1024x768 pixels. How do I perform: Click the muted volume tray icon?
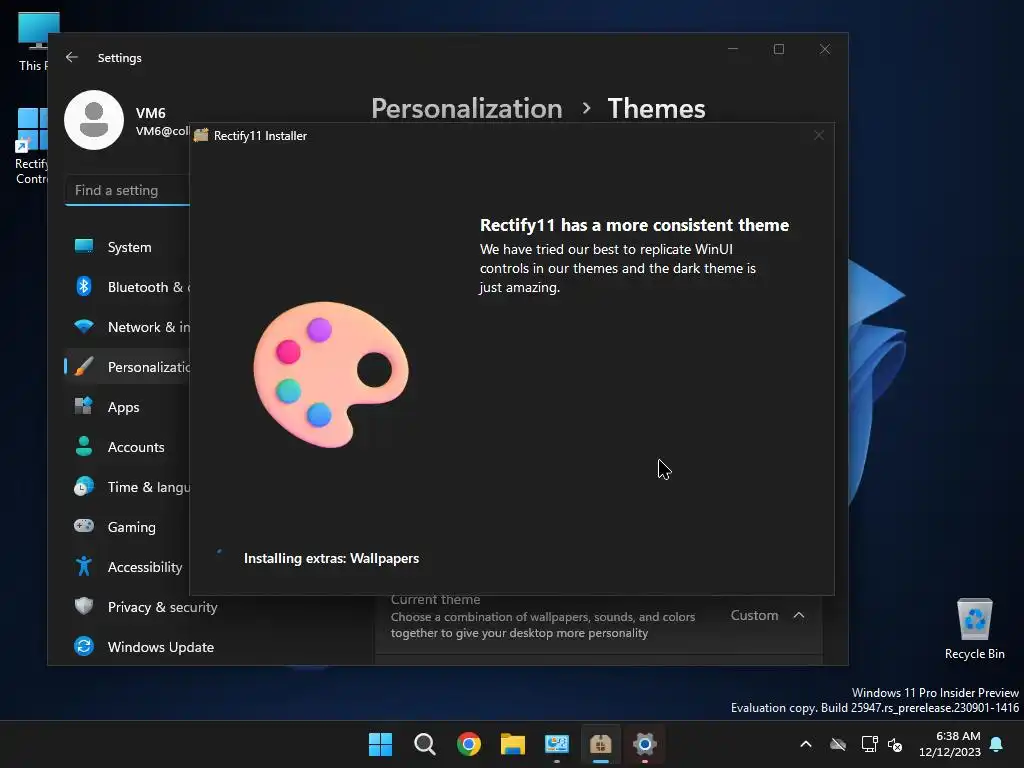(895, 744)
